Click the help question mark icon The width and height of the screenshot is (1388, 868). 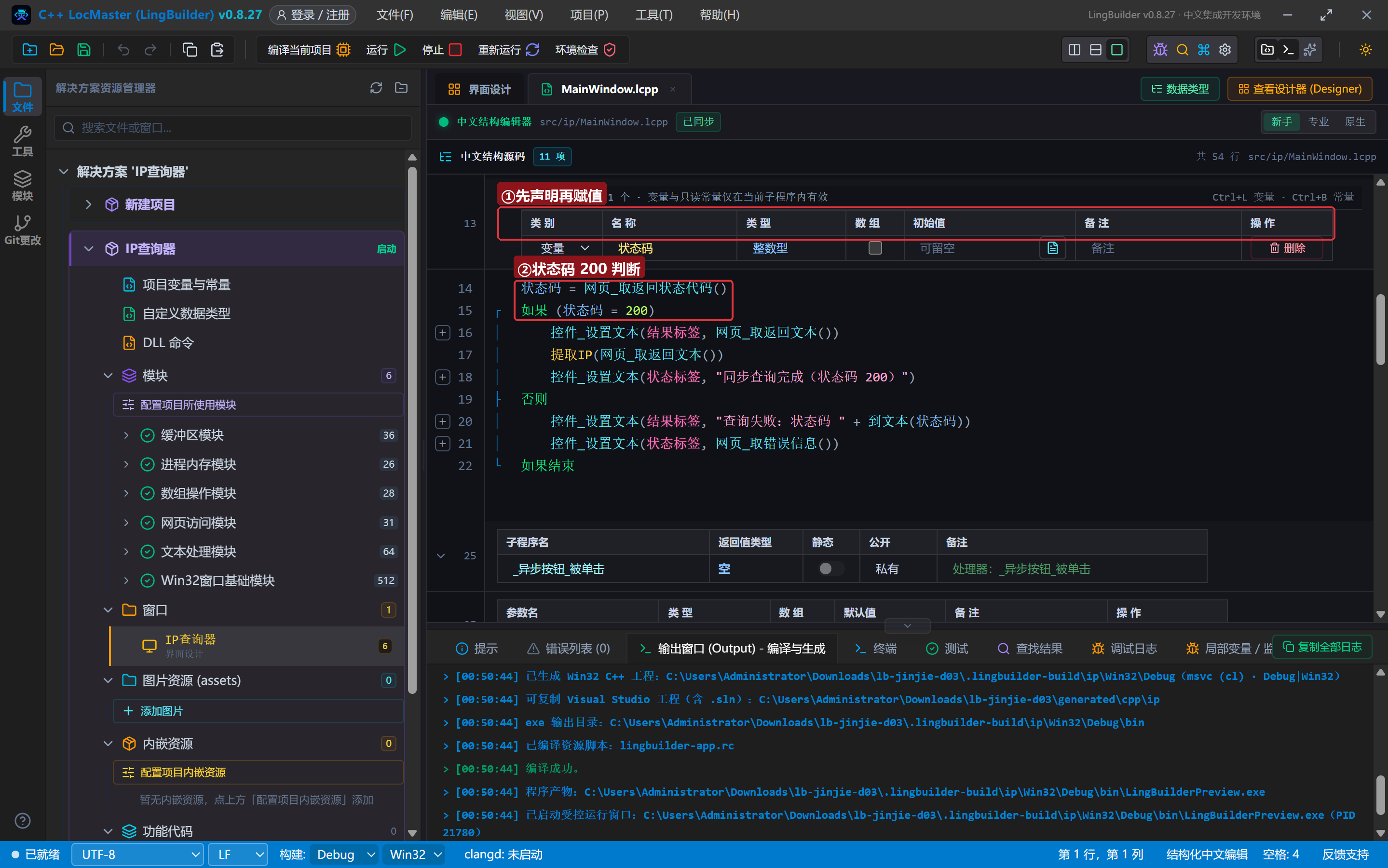(22, 821)
